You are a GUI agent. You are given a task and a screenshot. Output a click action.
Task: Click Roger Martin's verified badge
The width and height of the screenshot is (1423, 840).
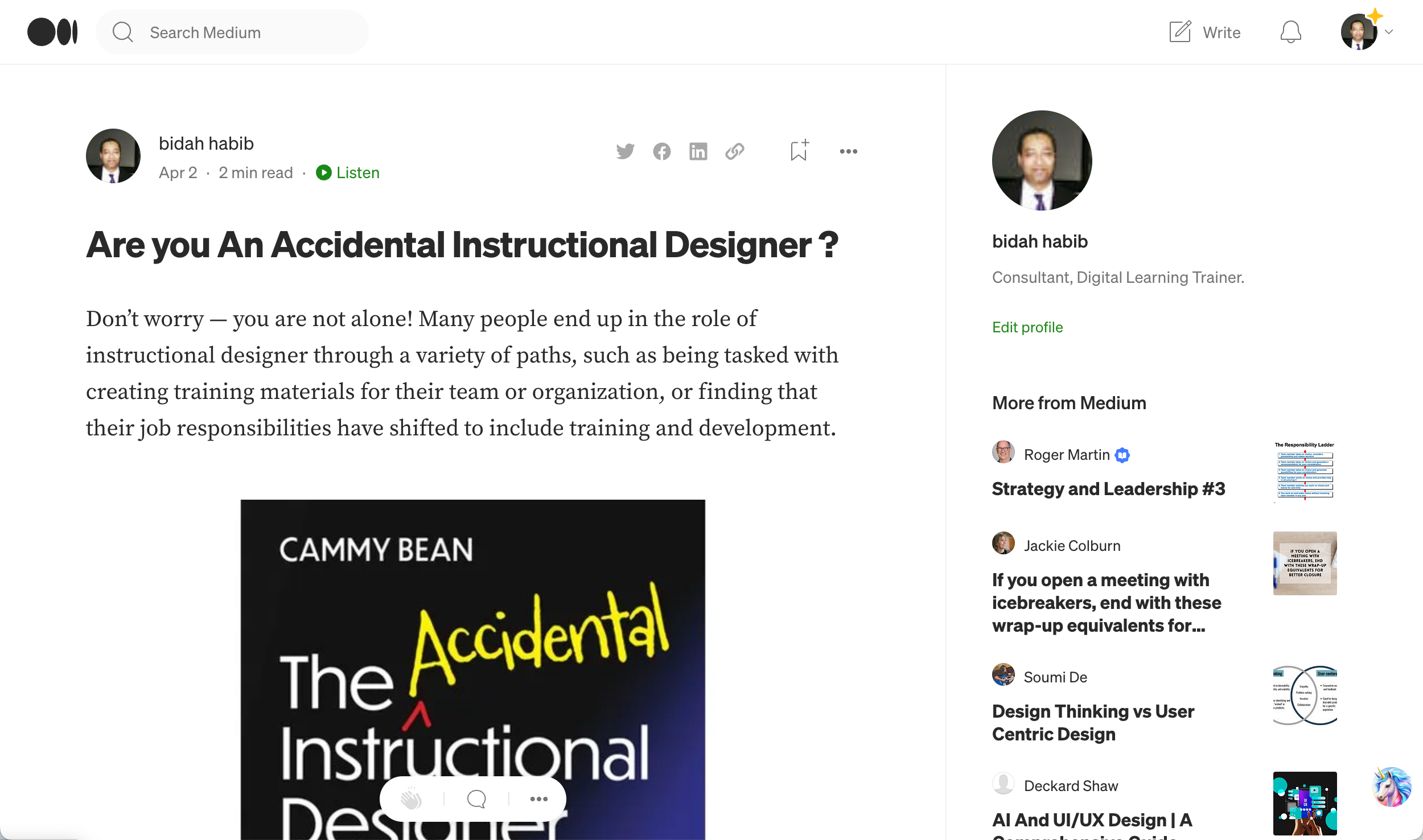click(1122, 455)
